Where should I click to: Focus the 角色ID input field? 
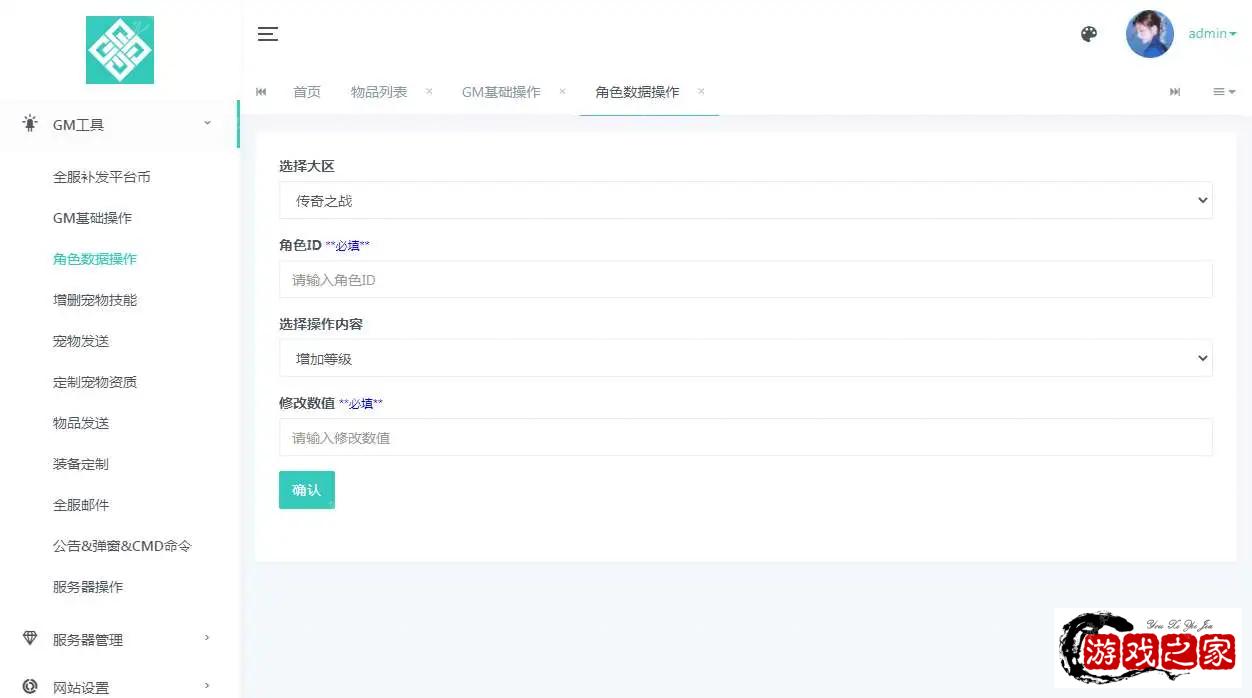745,280
